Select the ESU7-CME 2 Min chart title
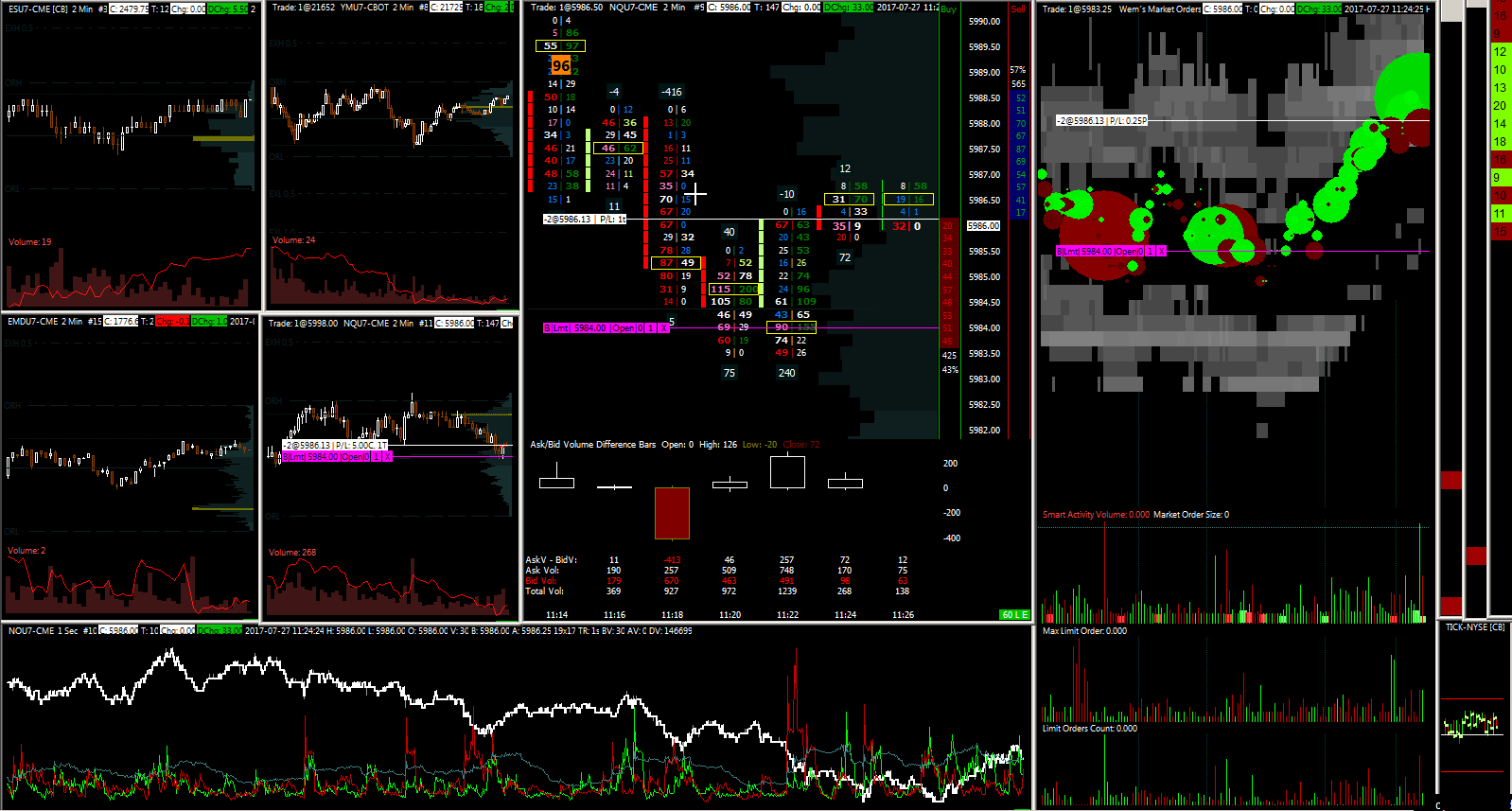Viewport: 1512px width, 811px height. pos(50,9)
